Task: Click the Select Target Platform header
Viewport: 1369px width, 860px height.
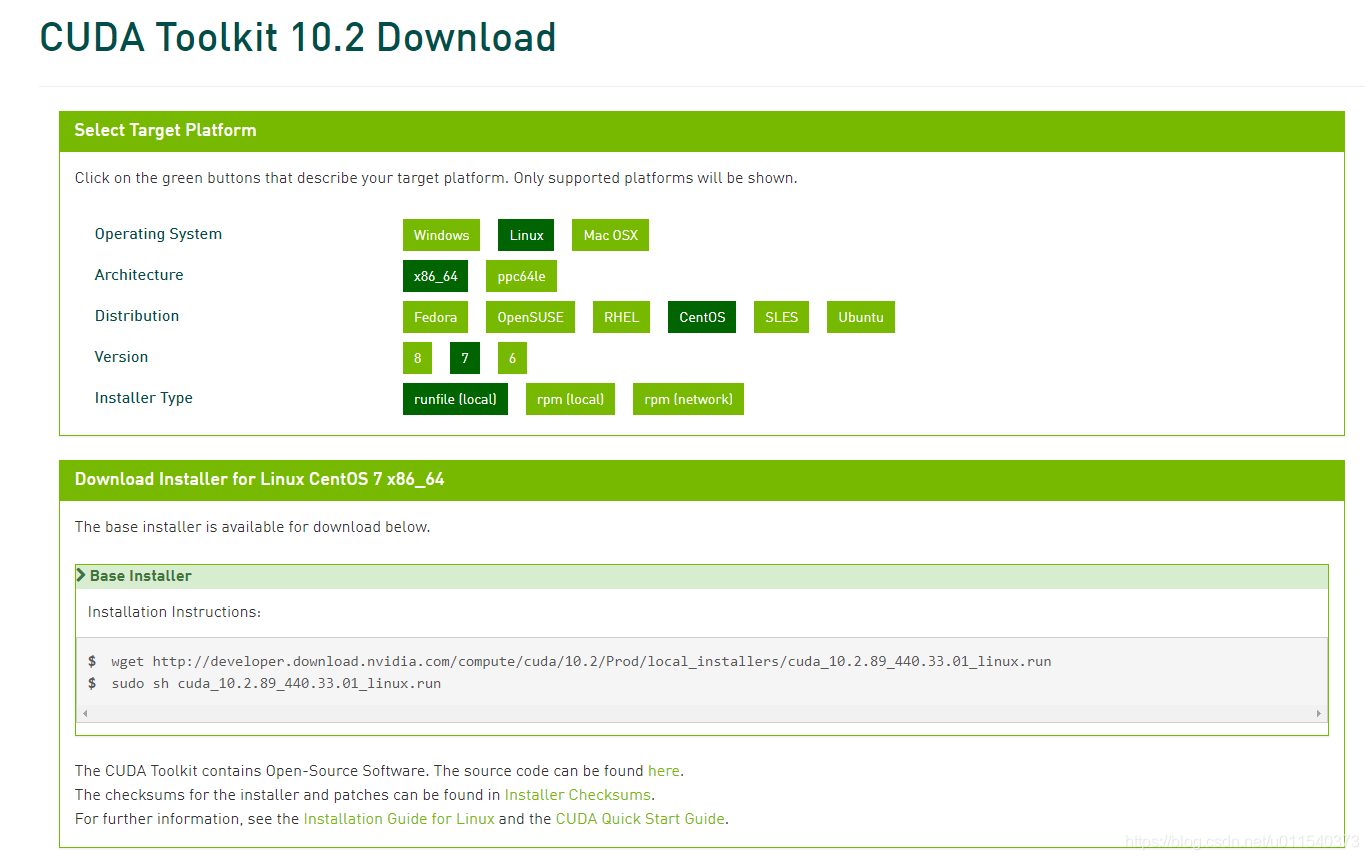Action: [x=702, y=131]
